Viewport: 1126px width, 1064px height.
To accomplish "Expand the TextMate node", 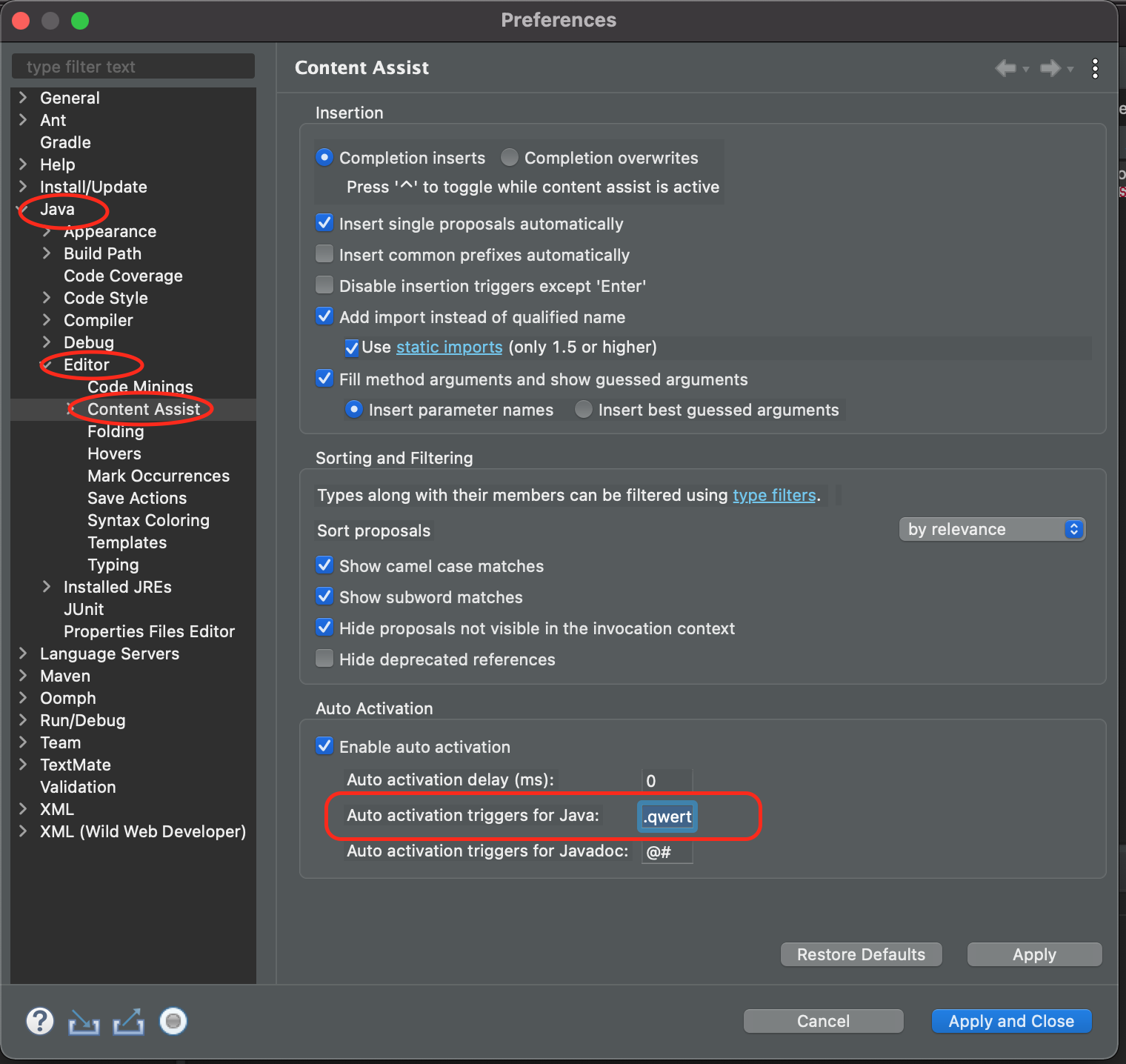I will click(23, 765).
